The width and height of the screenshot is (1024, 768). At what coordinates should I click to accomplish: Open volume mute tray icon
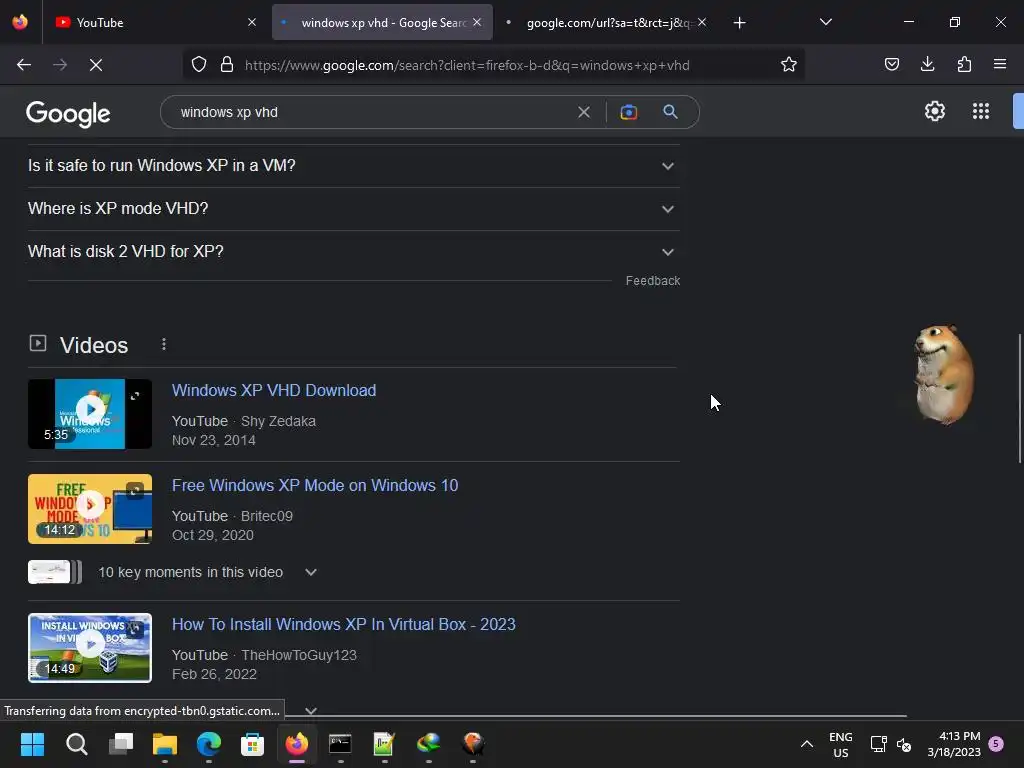click(904, 744)
